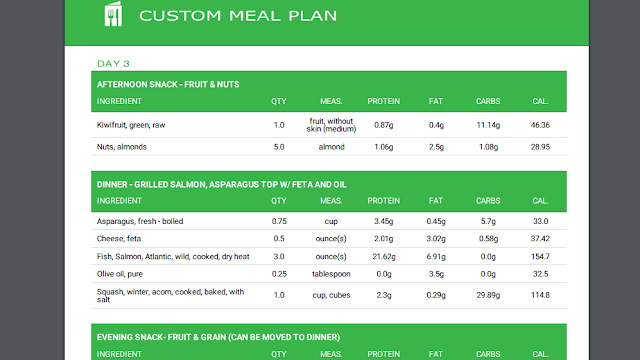Select Squash, winter, acorn ingredient
The height and width of the screenshot is (360, 640).
(x=170, y=296)
